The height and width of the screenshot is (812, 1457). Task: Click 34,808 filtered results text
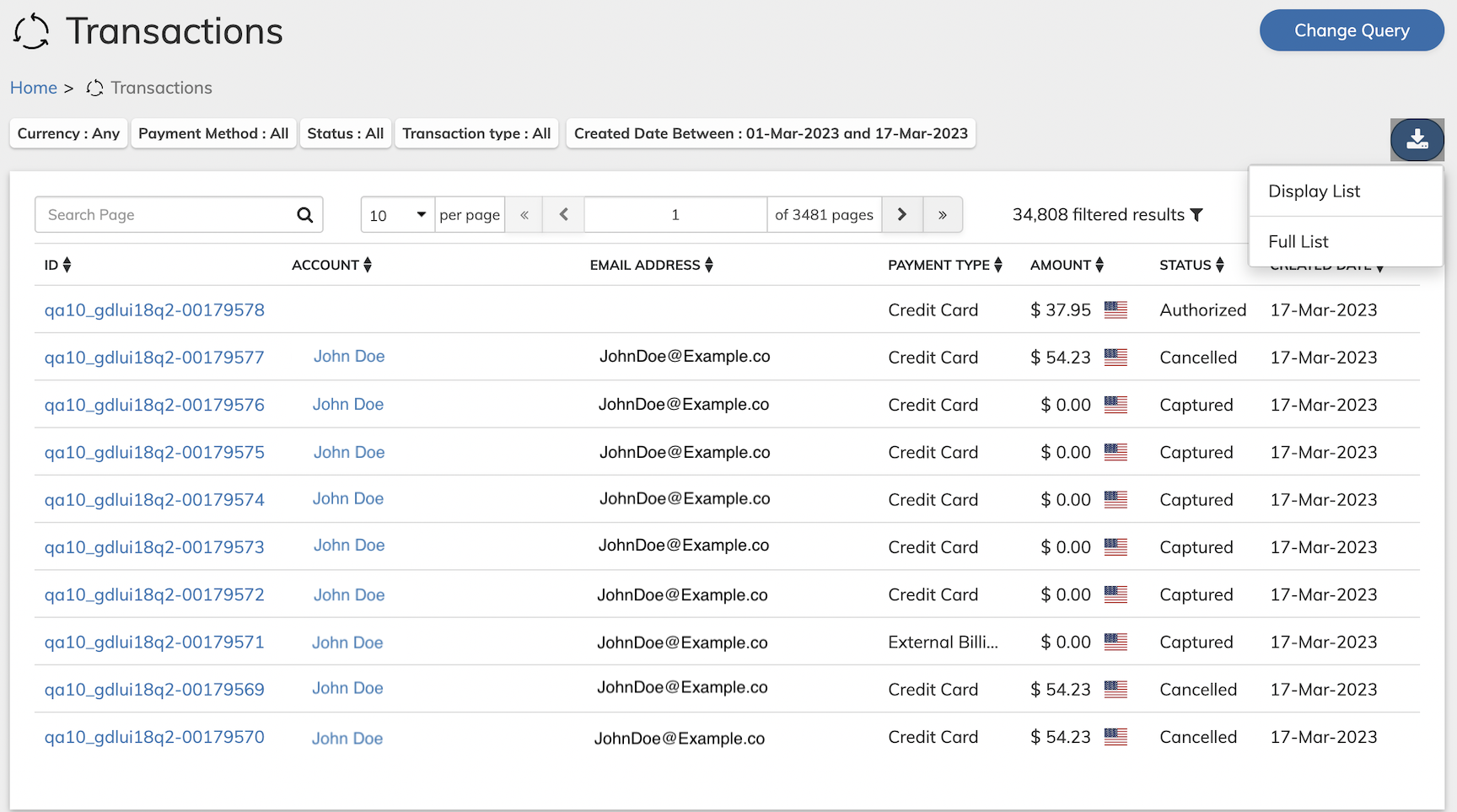(1099, 215)
